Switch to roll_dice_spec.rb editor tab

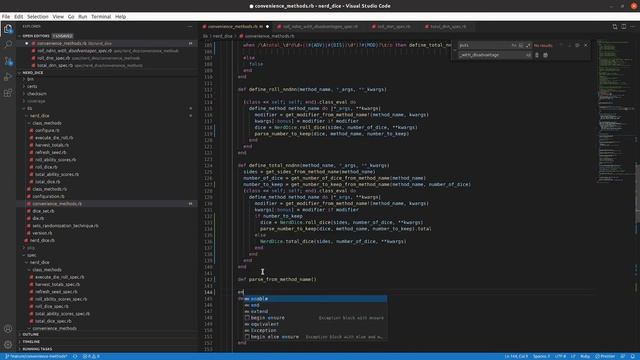click(393, 27)
